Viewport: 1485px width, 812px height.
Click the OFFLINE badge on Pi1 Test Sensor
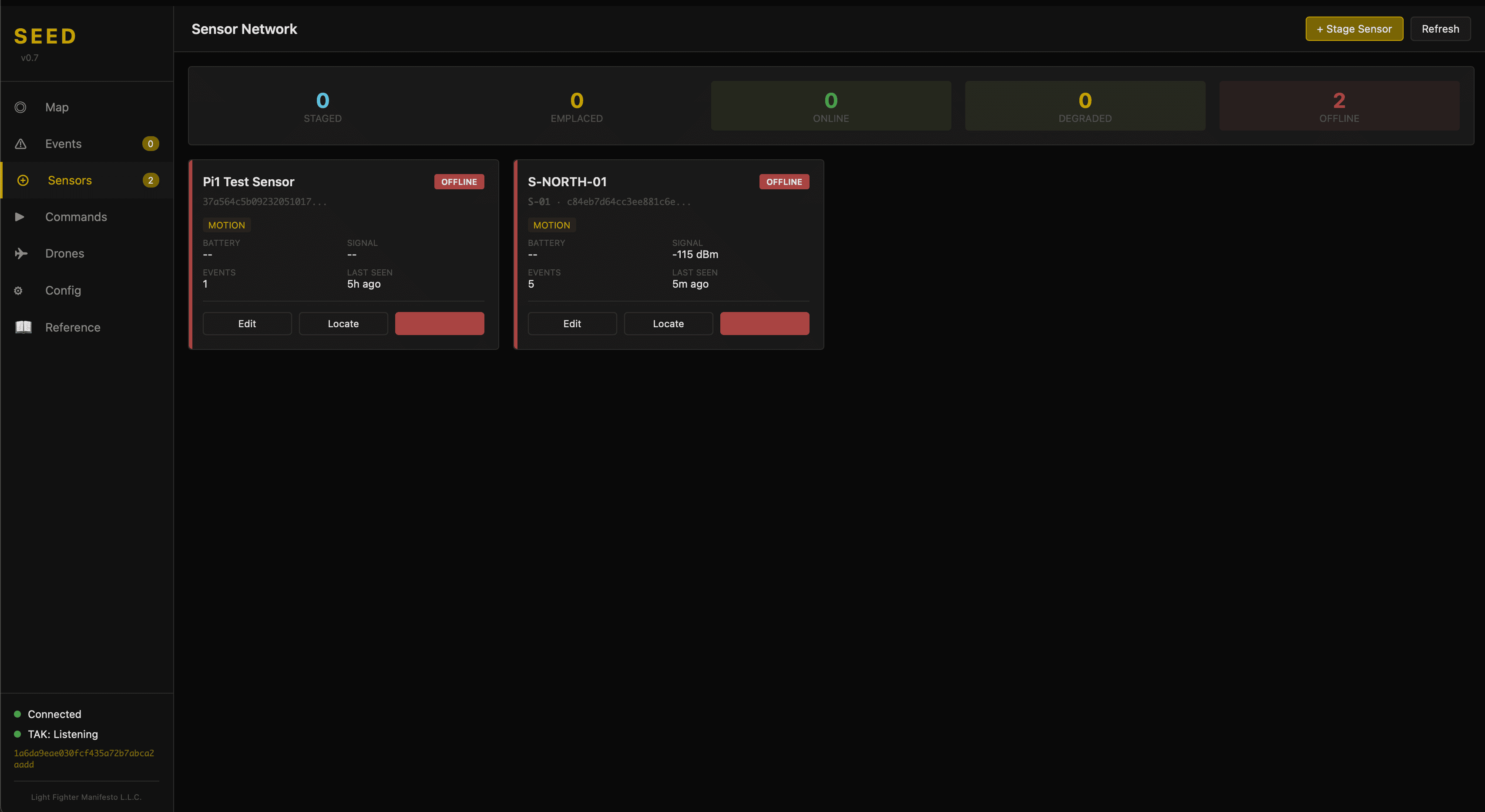pos(459,181)
